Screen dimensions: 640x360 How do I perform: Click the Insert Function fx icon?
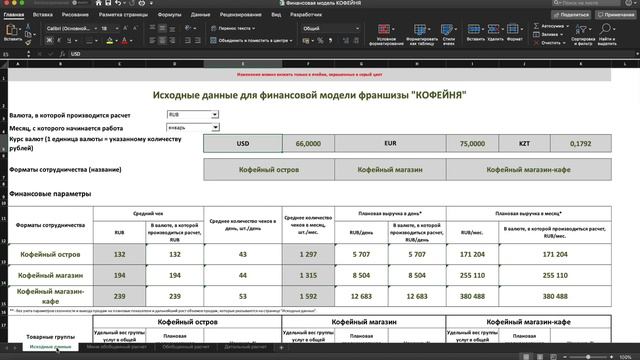tap(62, 53)
